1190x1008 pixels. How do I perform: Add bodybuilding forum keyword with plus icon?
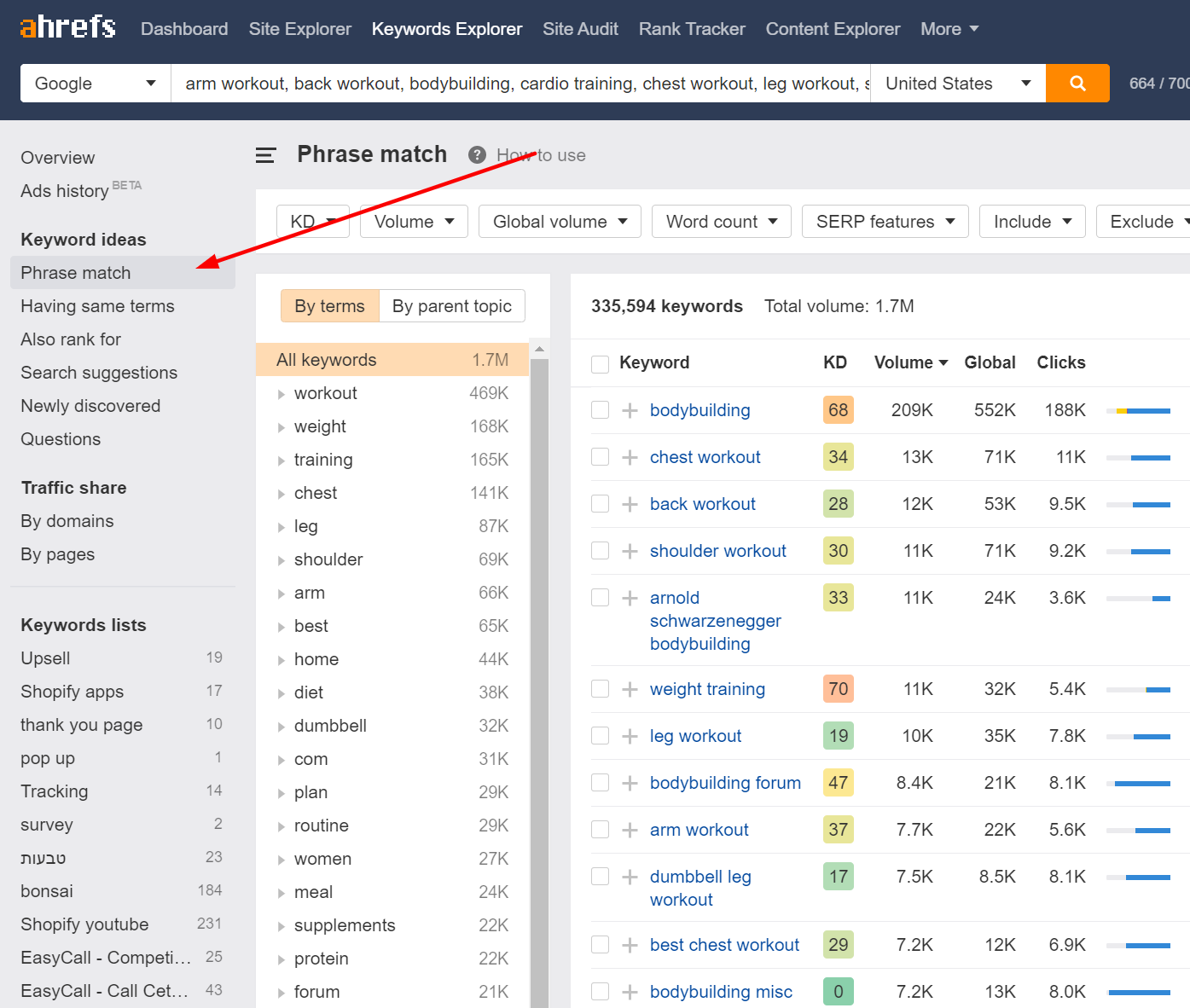(x=630, y=783)
